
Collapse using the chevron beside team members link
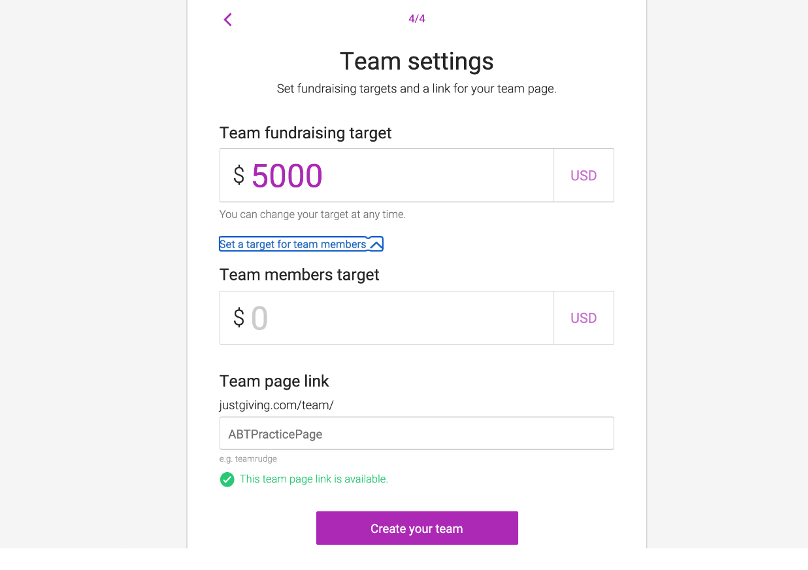376,244
